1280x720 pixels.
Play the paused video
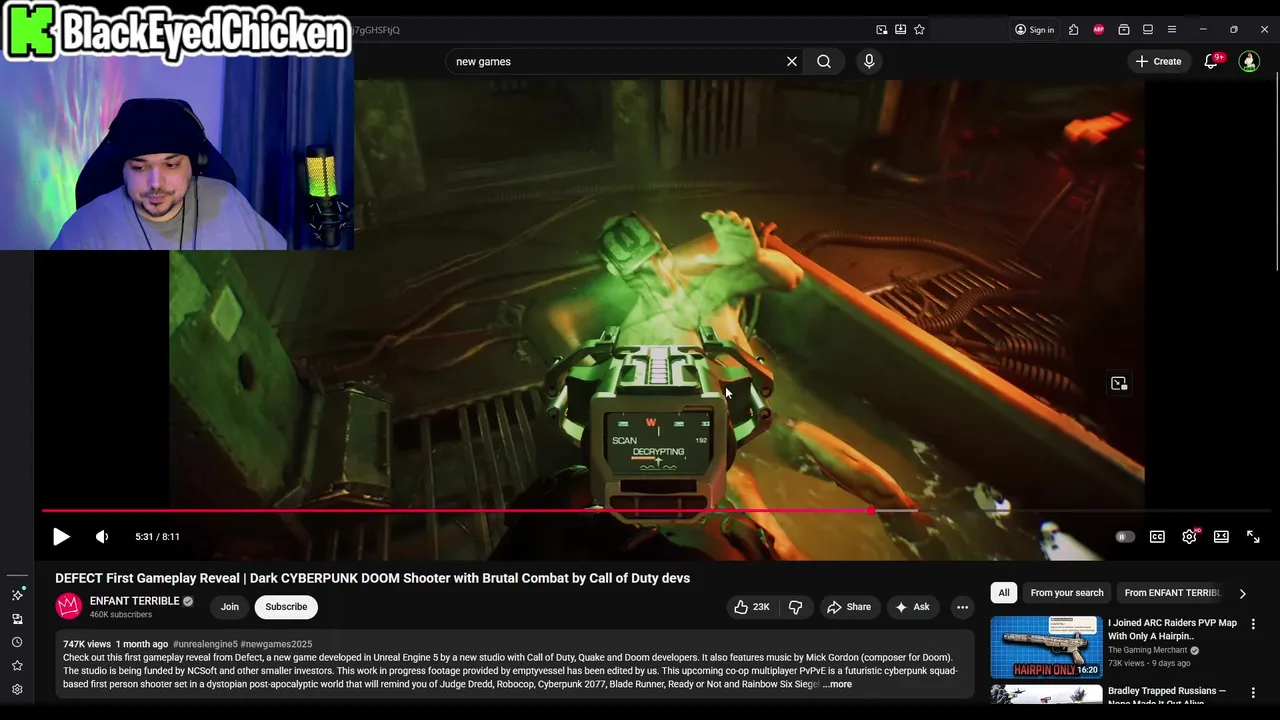coord(61,537)
